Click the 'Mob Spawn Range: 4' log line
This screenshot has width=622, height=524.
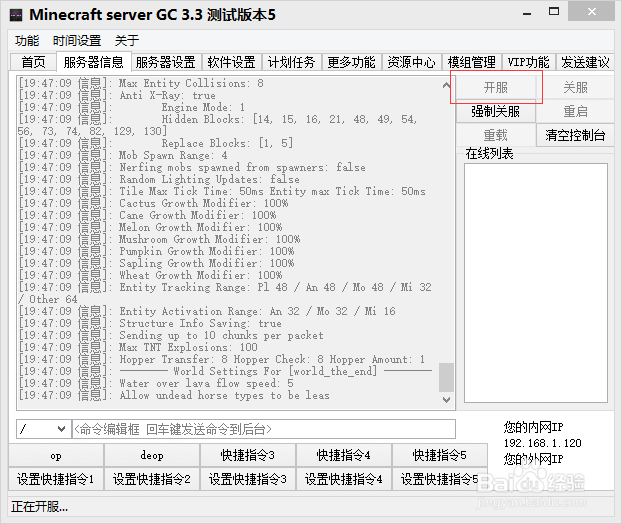[x=123, y=155]
